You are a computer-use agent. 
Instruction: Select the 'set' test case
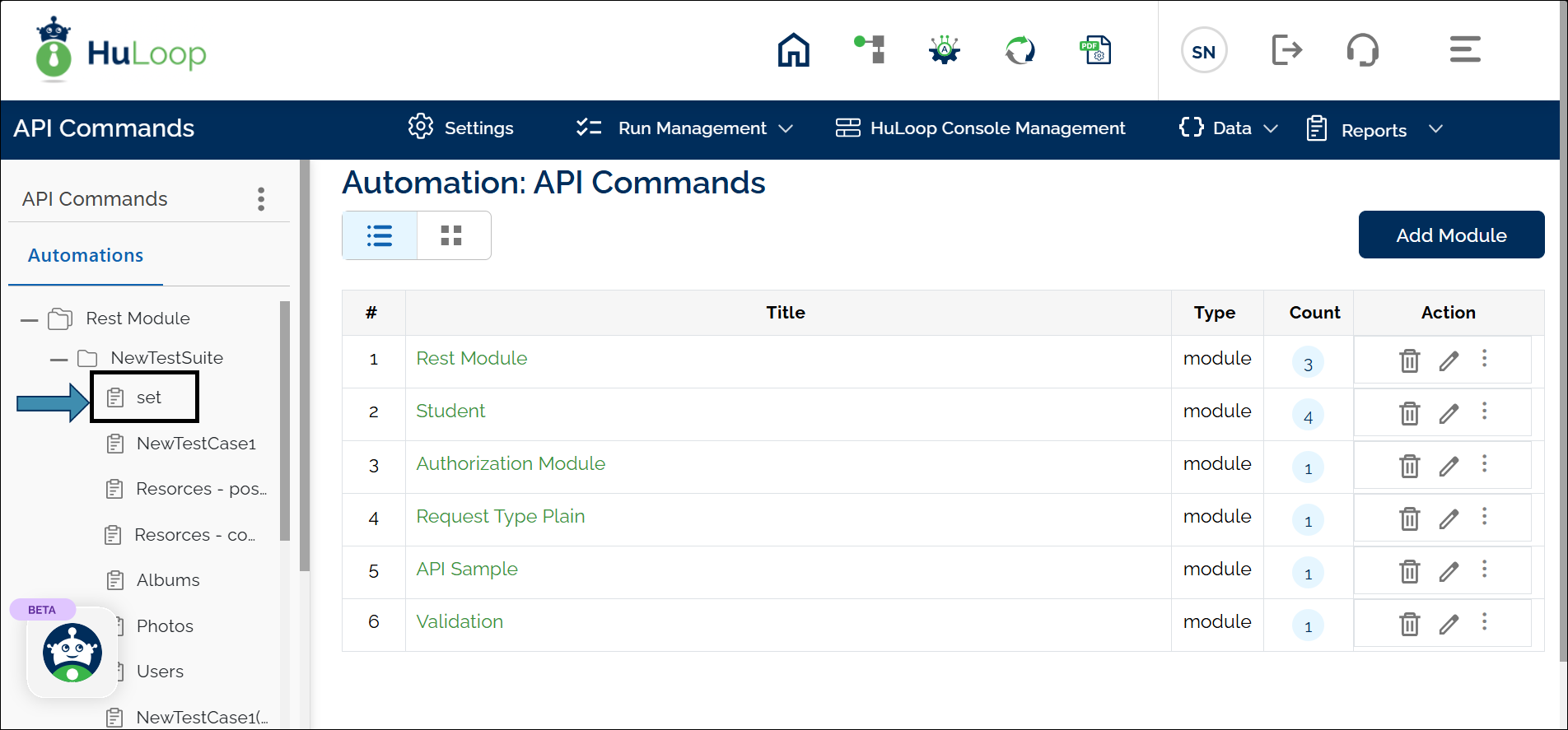[x=148, y=398]
